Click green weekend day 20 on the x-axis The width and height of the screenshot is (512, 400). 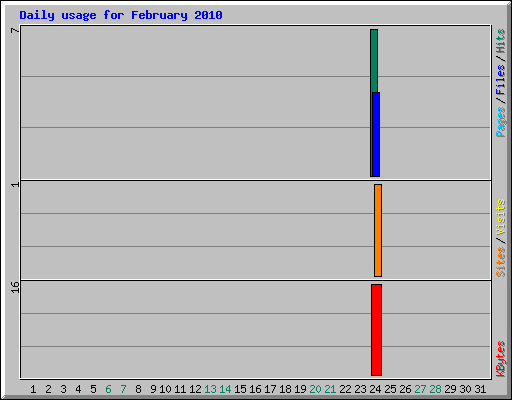pyautogui.click(x=315, y=389)
